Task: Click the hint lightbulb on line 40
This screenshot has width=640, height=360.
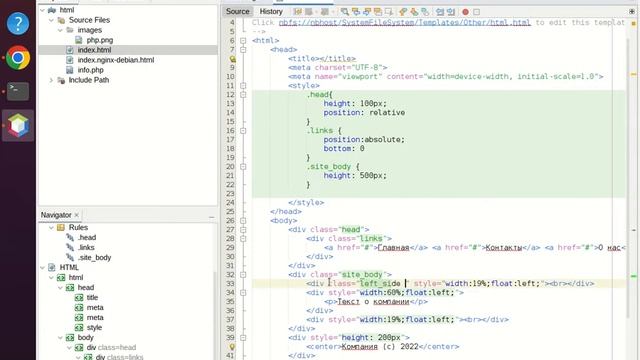Action: tap(232, 347)
